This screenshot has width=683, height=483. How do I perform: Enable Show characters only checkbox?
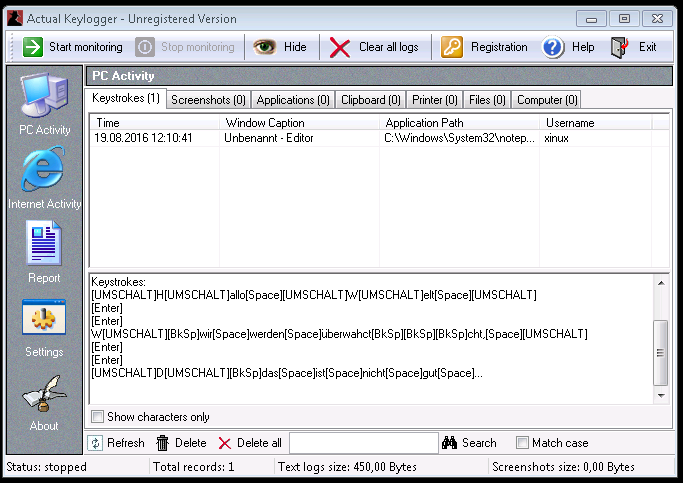[x=97, y=416]
